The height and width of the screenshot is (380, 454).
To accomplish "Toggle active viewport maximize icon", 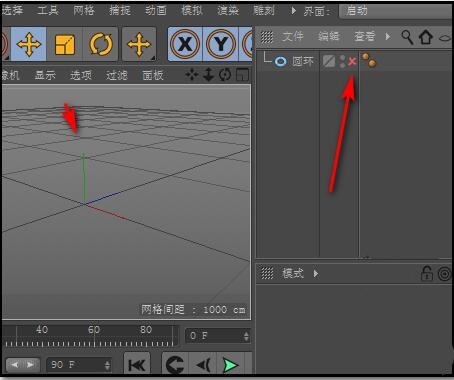I will (242, 75).
